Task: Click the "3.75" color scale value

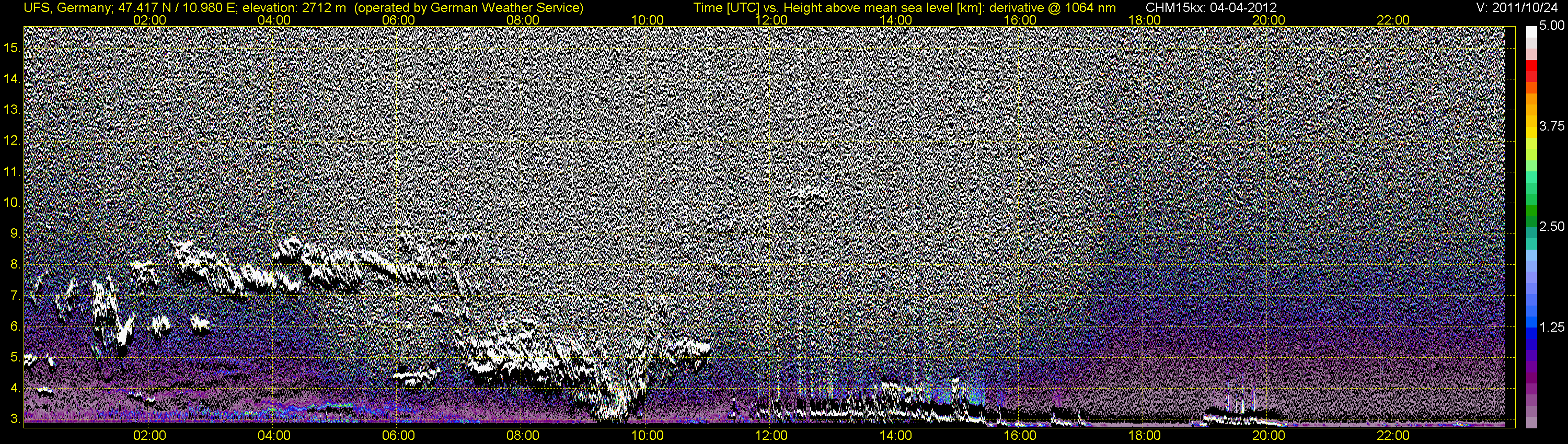Action: [x=1552, y=126]
